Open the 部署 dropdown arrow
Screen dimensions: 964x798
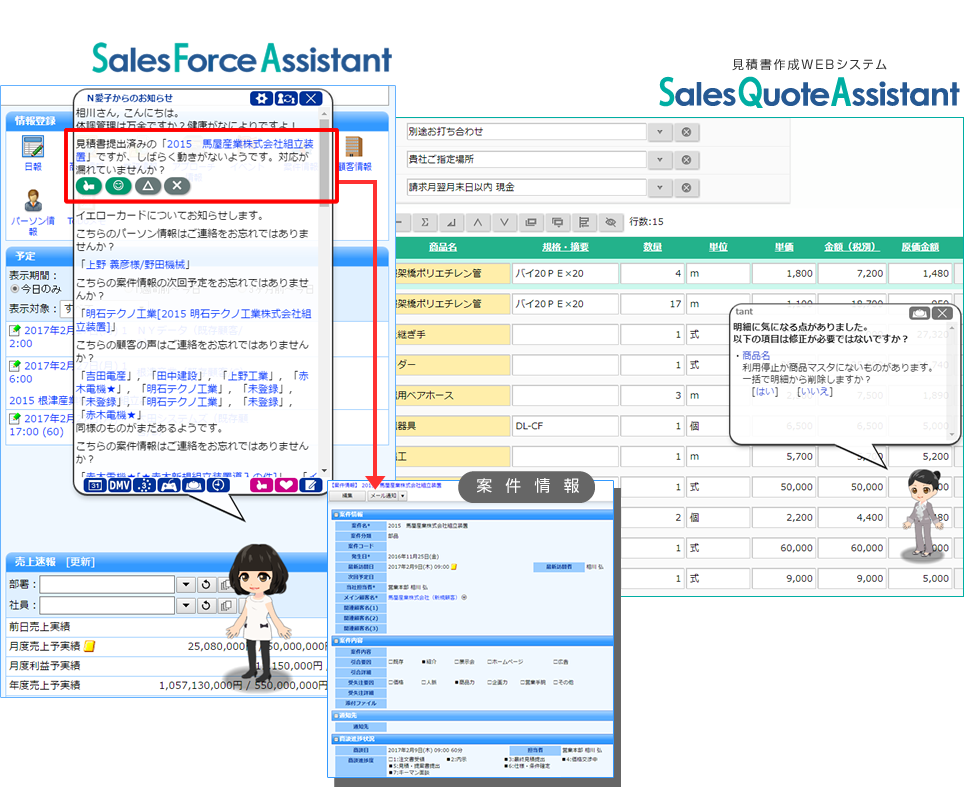coord(186,585)
